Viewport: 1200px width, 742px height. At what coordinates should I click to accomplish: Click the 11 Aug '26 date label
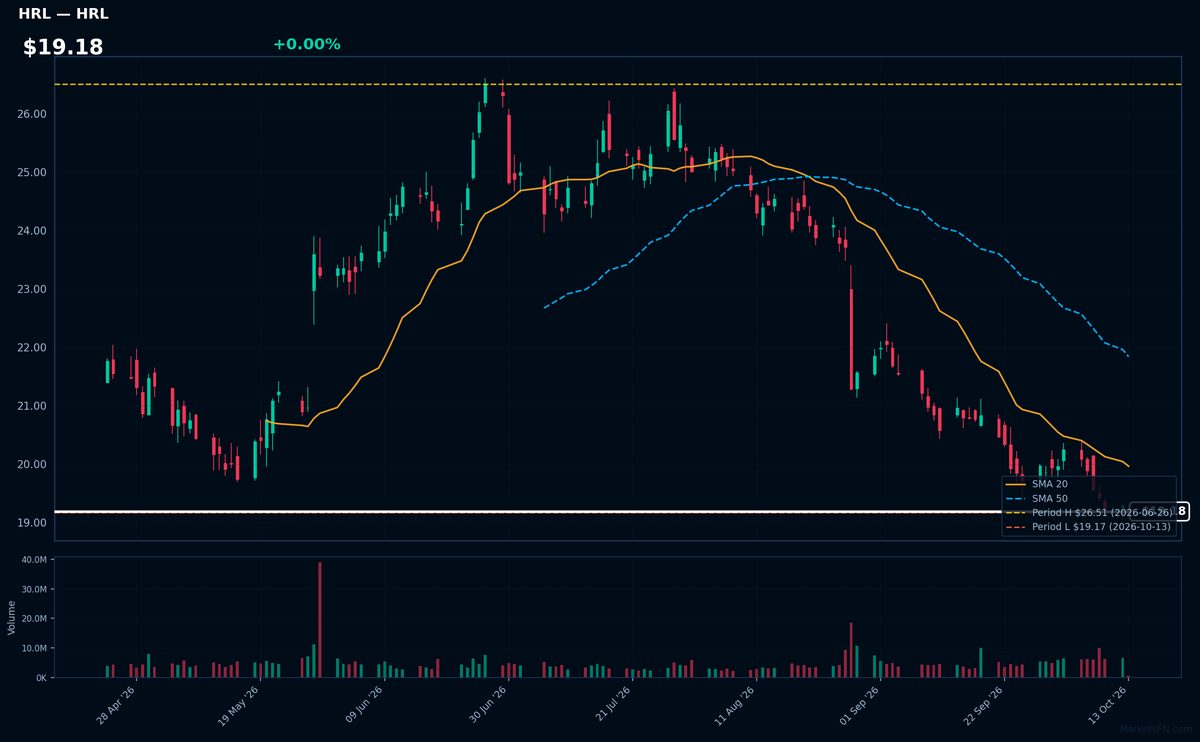pyautogui.click(x=735, y=706)
